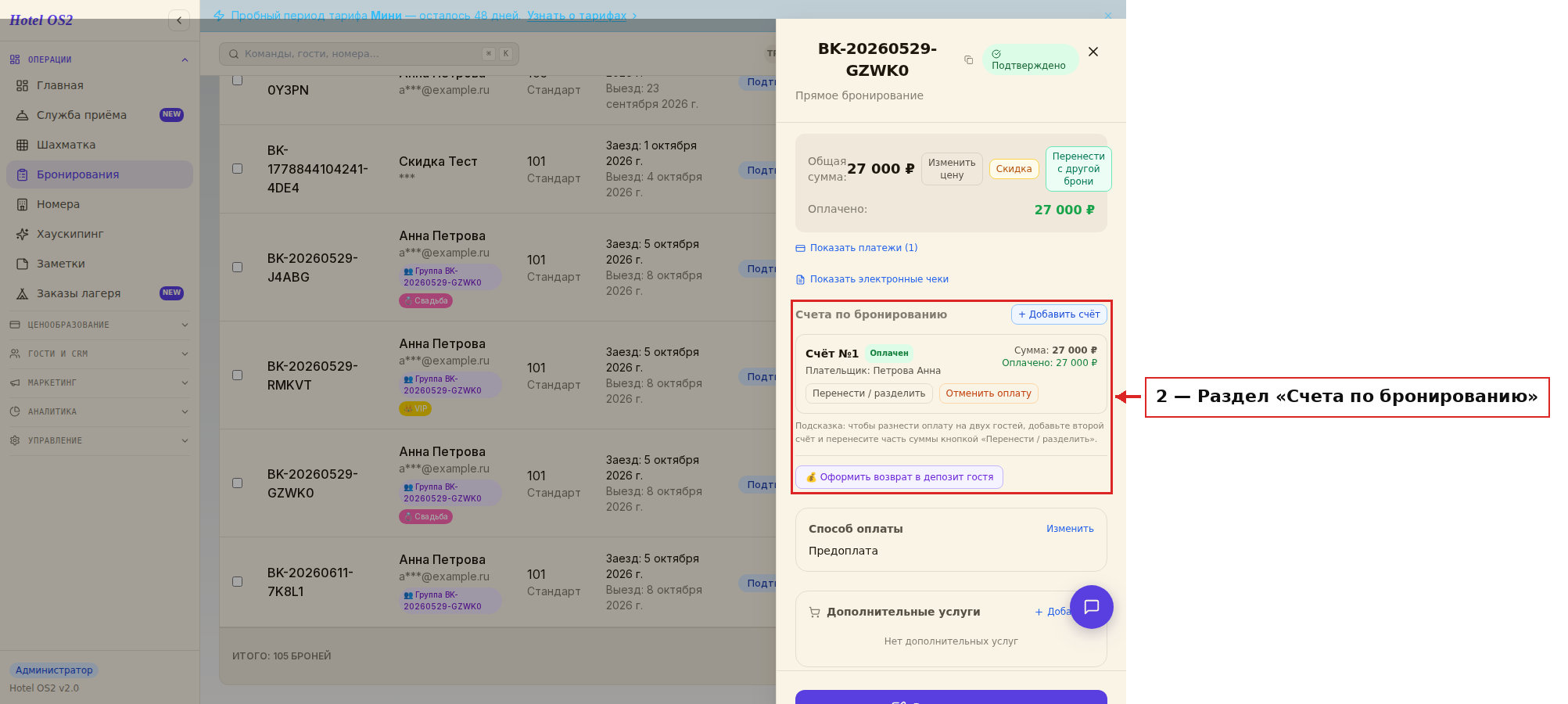Focus the Команды, гости, номера search field
The image size is (1568, 704).
pos(369,54)
